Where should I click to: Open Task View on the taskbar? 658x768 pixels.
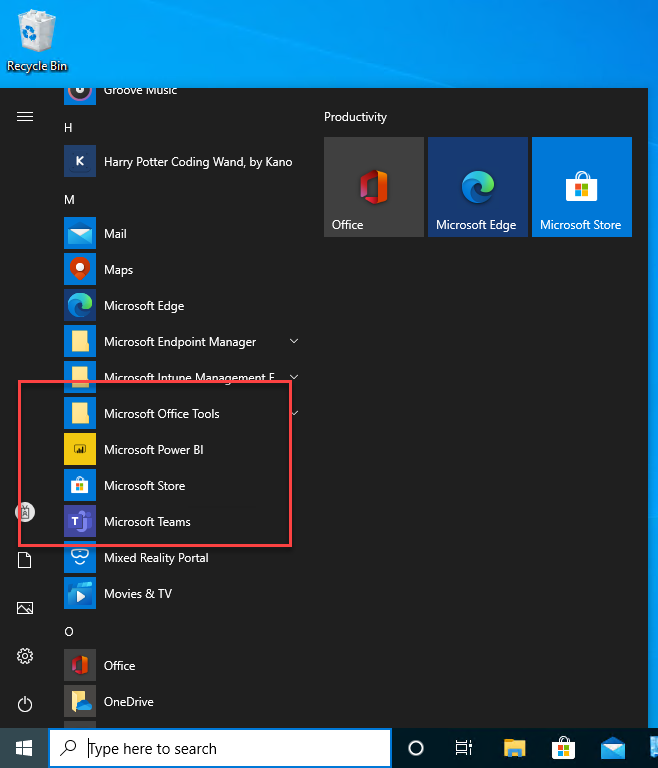tap(463, 748)
